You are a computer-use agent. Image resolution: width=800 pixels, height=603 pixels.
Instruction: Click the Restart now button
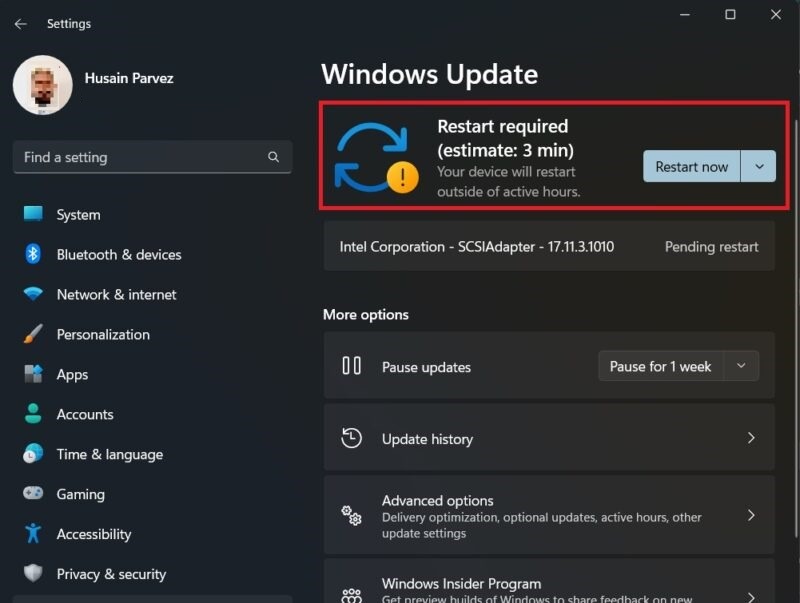pyautogui.click(x=691, y=166)
